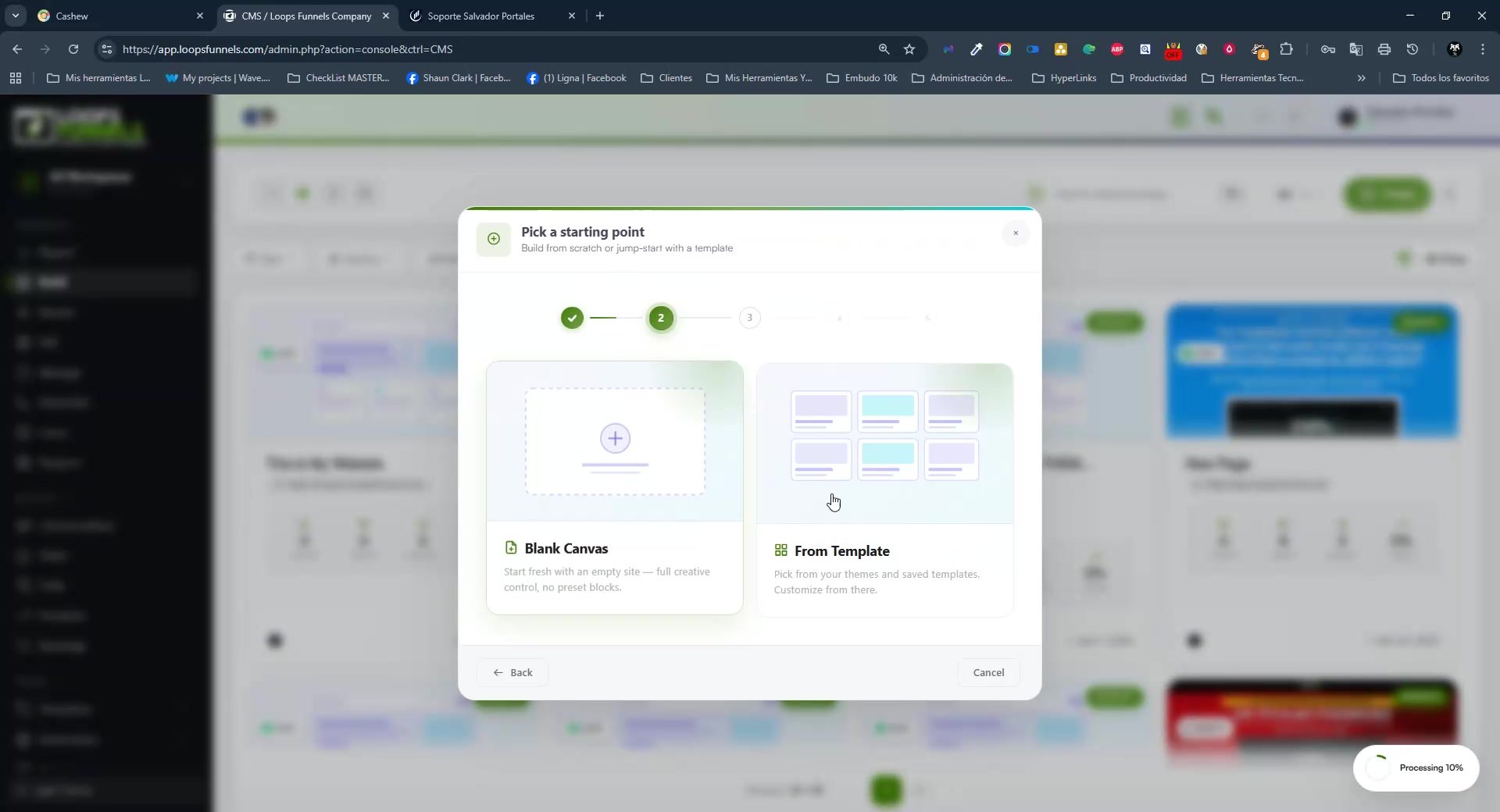Open the extension showing badge 4
The image size is (1500, 812).
pos(1259,51)
